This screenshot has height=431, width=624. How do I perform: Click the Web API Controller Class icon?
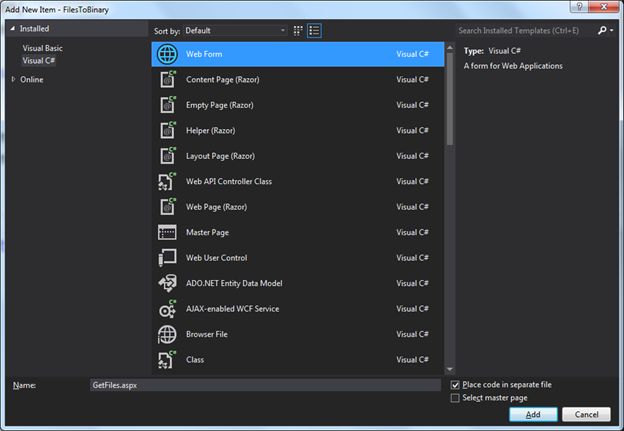[167, 181]
